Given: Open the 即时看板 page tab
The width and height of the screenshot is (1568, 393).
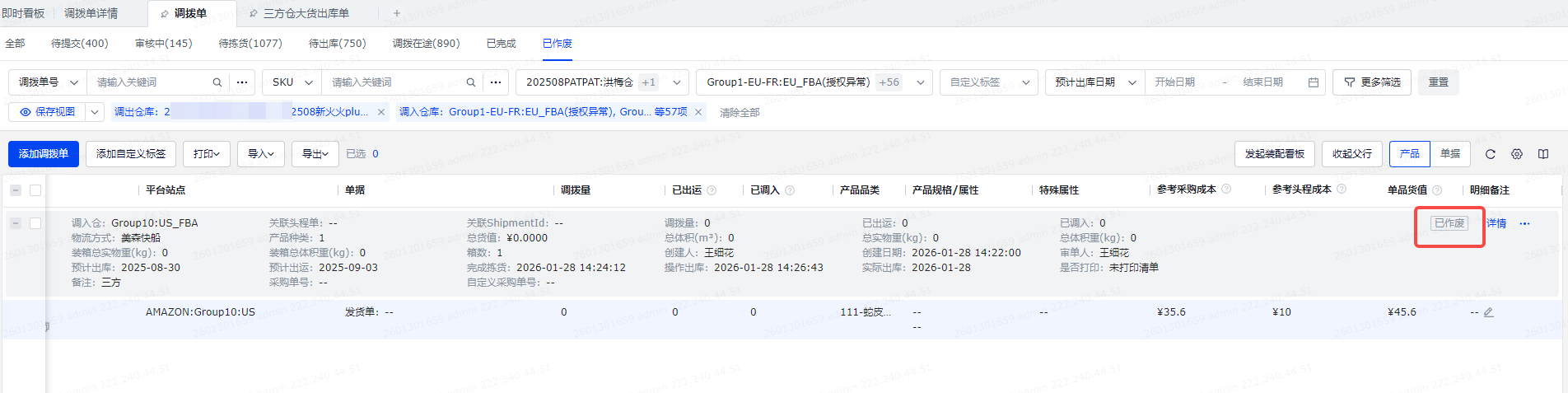Looking at the screenshot, I should coord(23,13).
